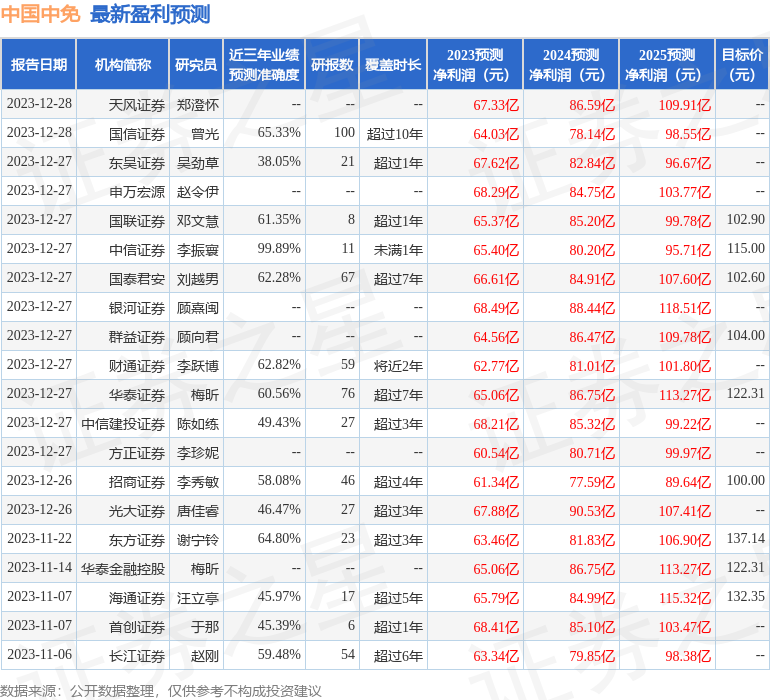Click the 2023-11-06 report date
770x700 pixels.
click(x=39, y=654)
